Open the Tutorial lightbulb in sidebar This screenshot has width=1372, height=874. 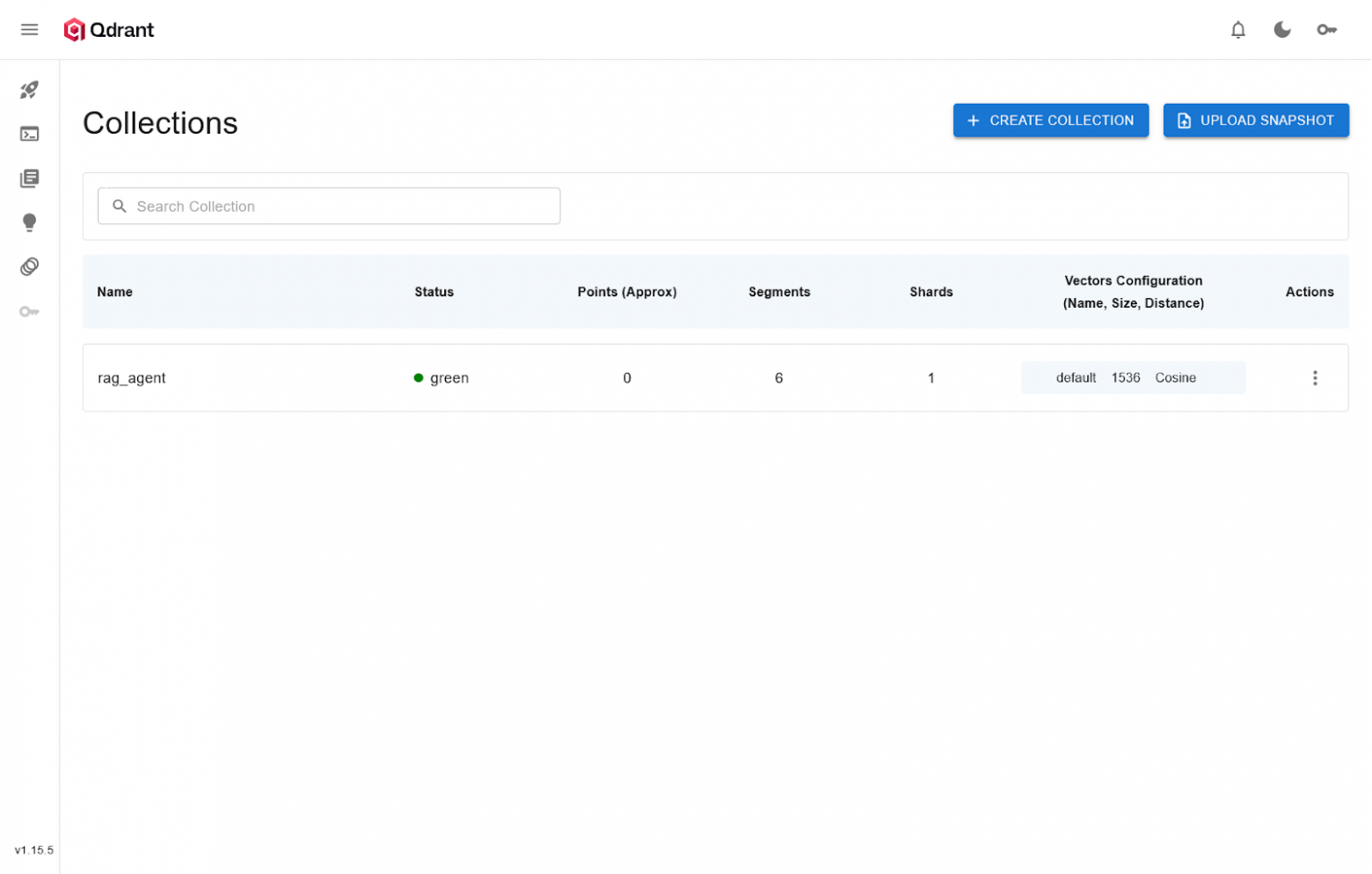pos(29,222)
